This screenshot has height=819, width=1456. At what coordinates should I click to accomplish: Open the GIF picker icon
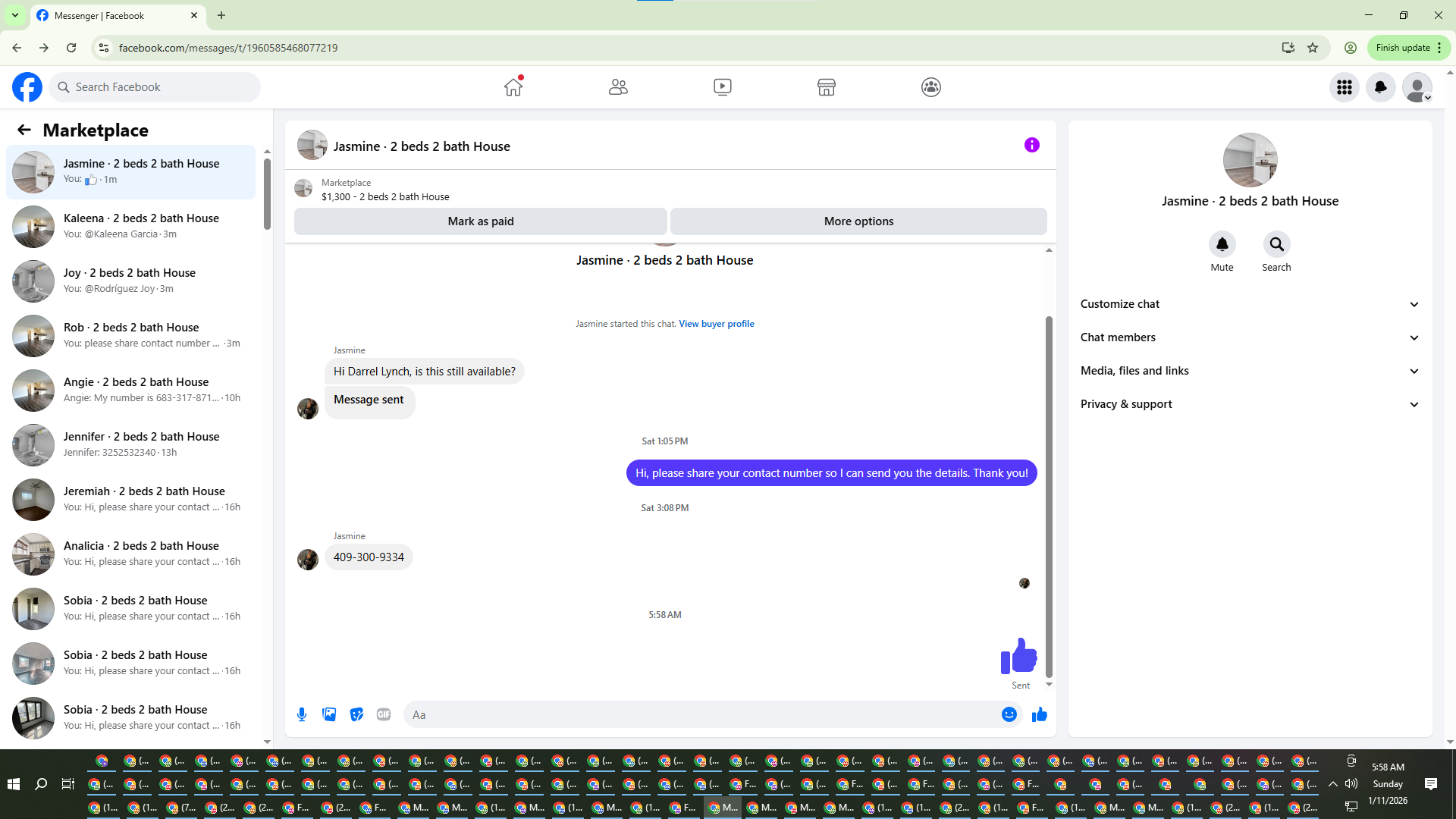(384, 714)
